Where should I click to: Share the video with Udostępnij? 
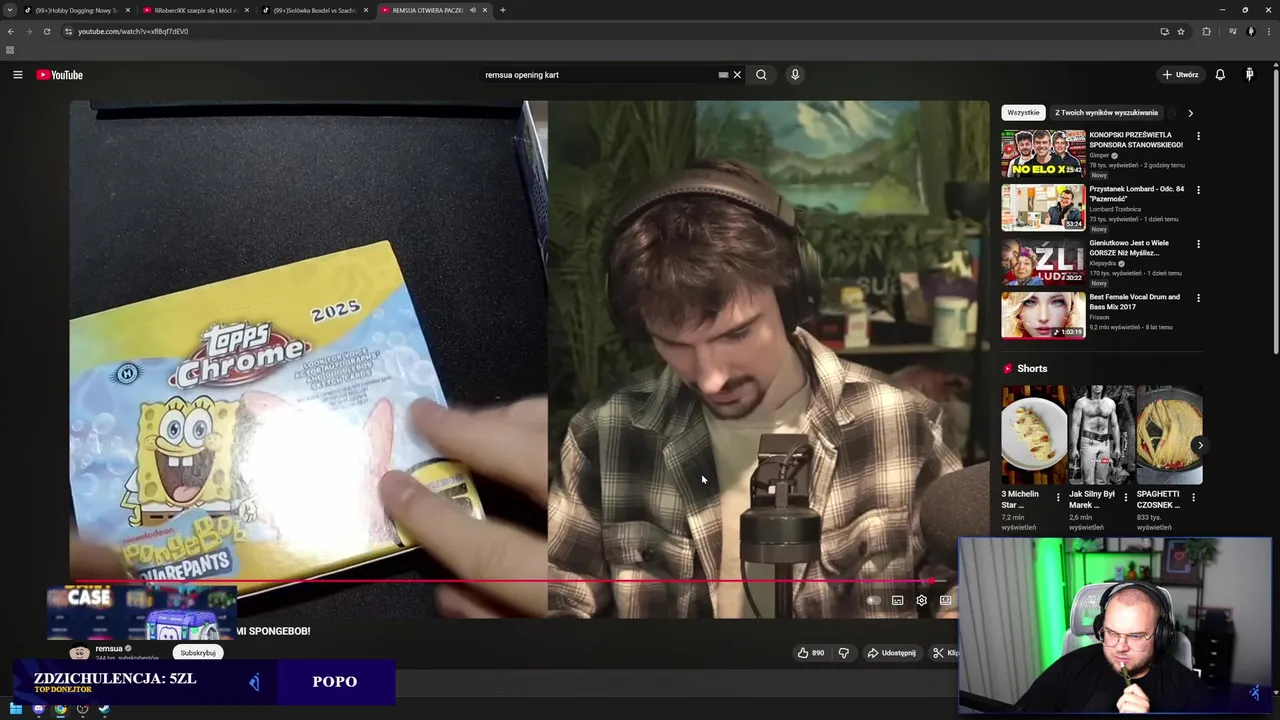[891, 653]
